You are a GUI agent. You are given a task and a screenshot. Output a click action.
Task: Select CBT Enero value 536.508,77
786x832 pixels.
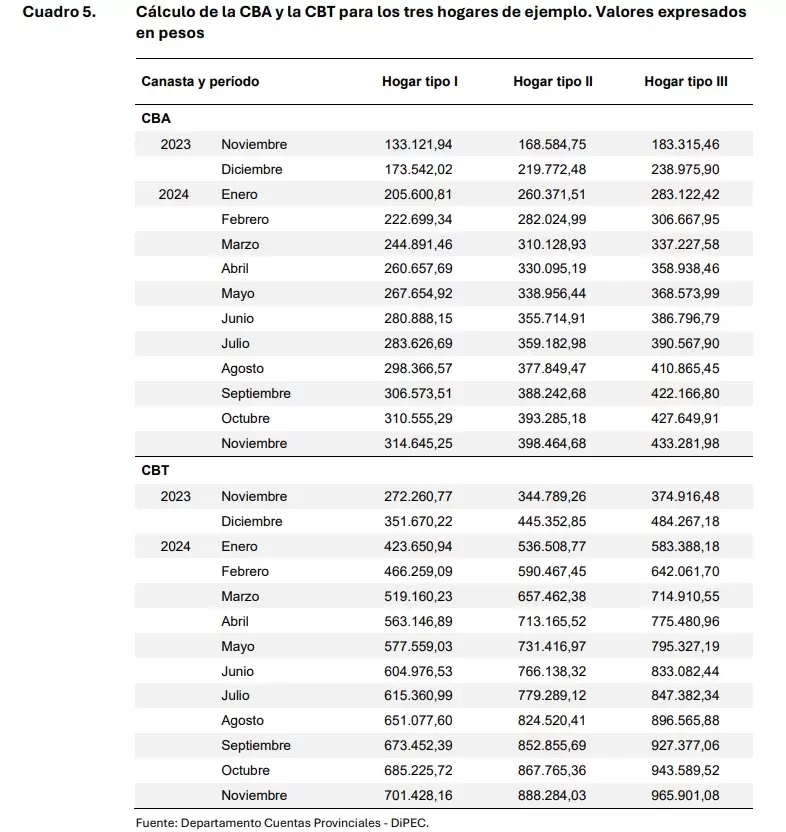[x=552, y=547]
